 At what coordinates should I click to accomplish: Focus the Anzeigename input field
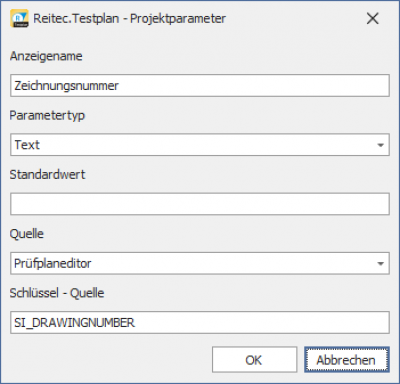click(x=200, y=86)
